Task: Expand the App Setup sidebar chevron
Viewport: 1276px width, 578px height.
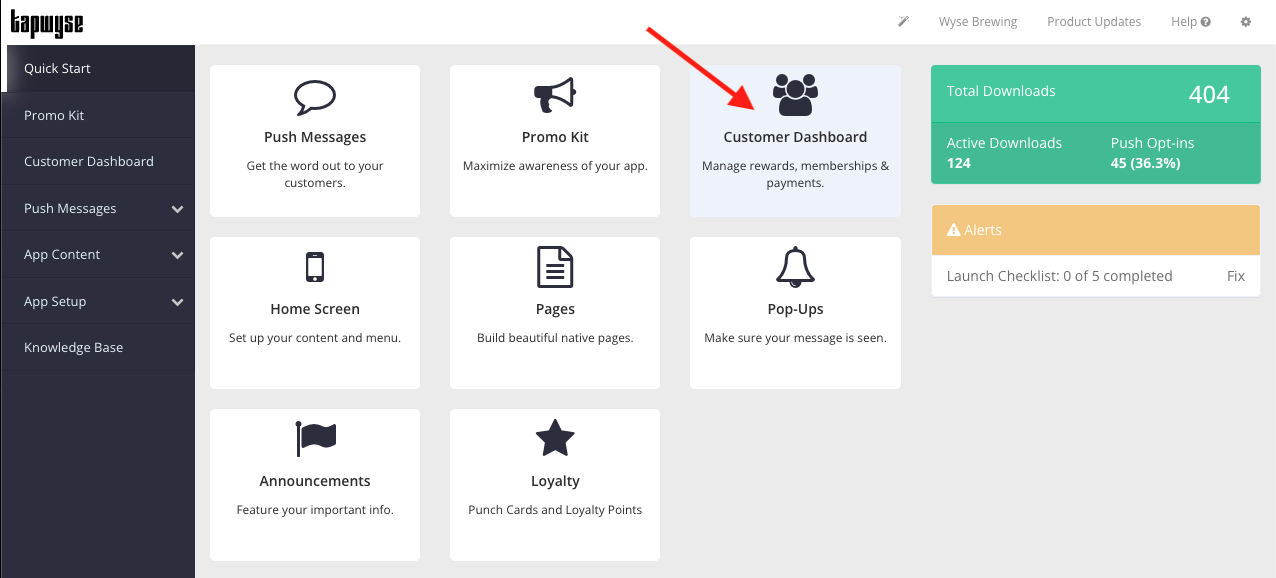Action: (x=177, y=302)
